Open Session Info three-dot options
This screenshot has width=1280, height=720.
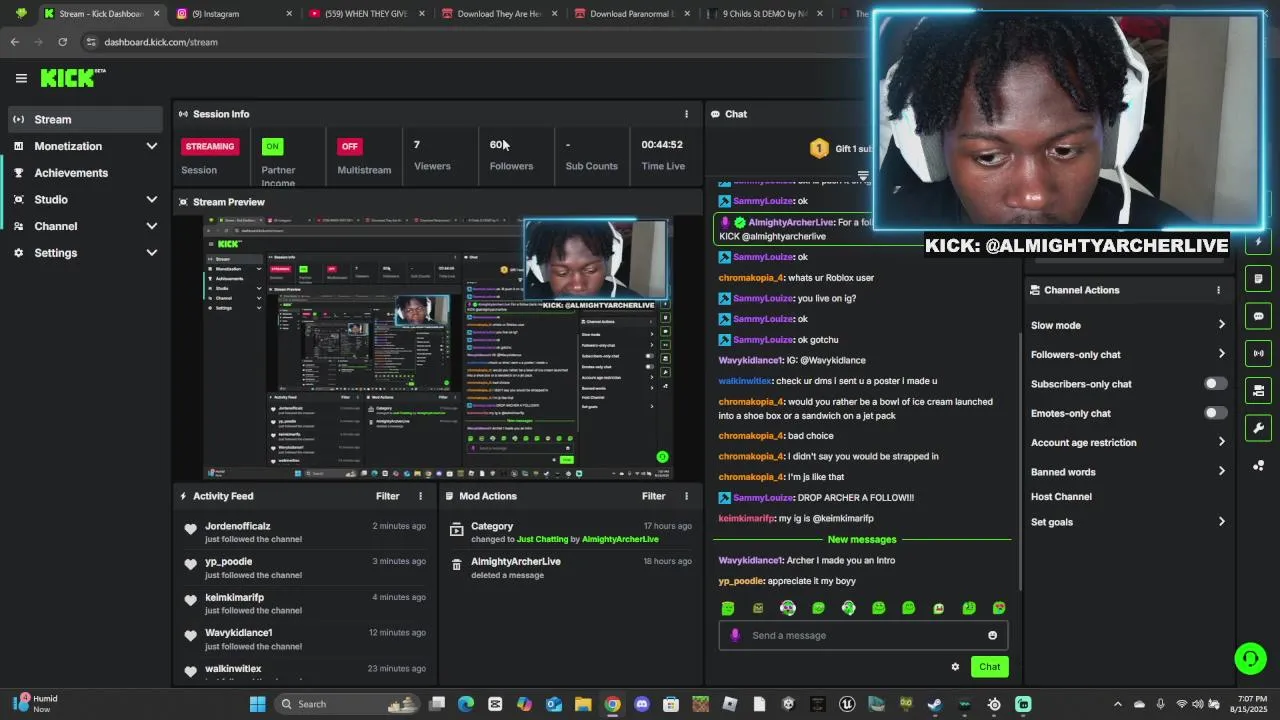686,114
